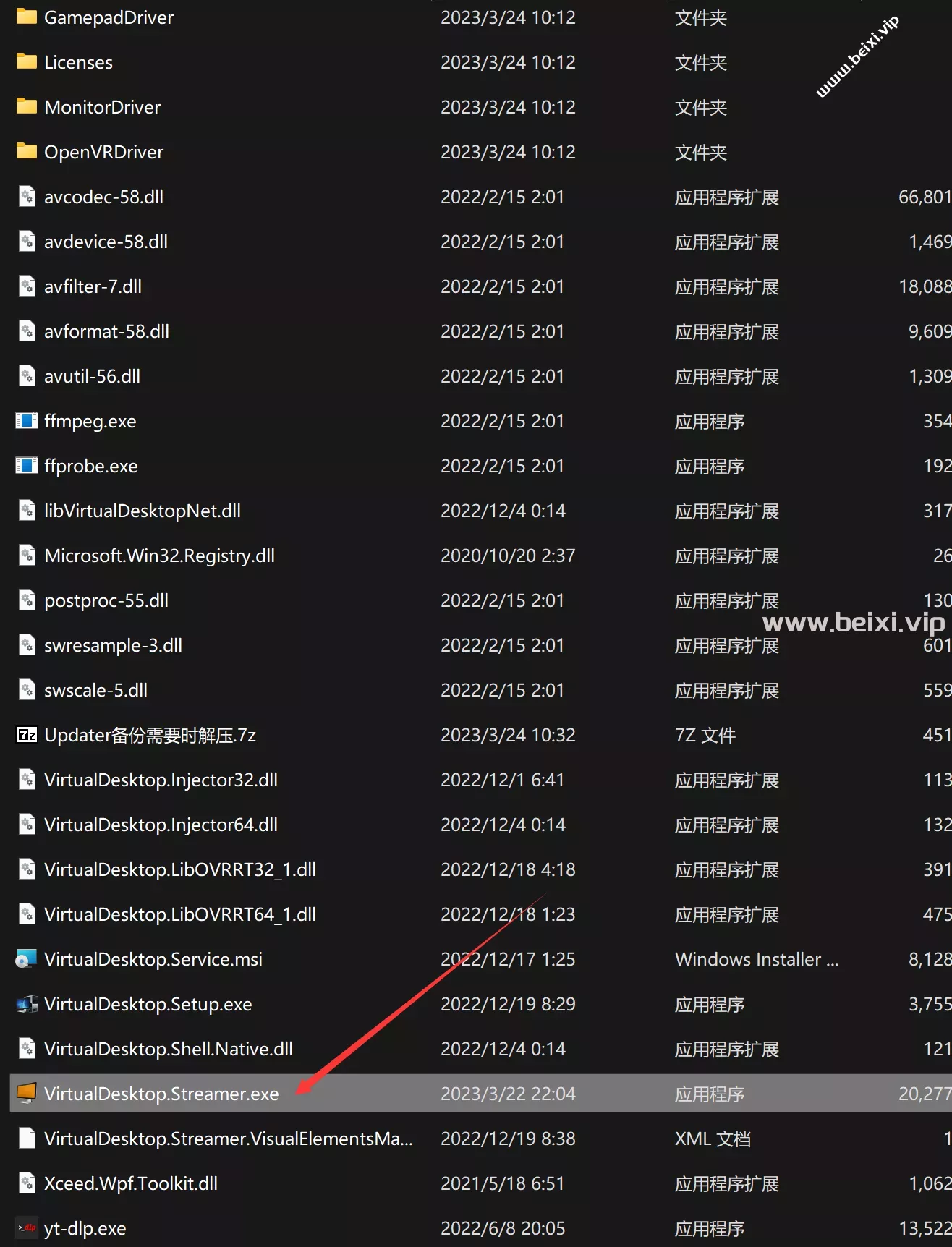Viewport: 952px width, 1247px height.
Task: Click the VirtualDesktop.Shell.Native.dll icon
Action: tap(27, 1049)
